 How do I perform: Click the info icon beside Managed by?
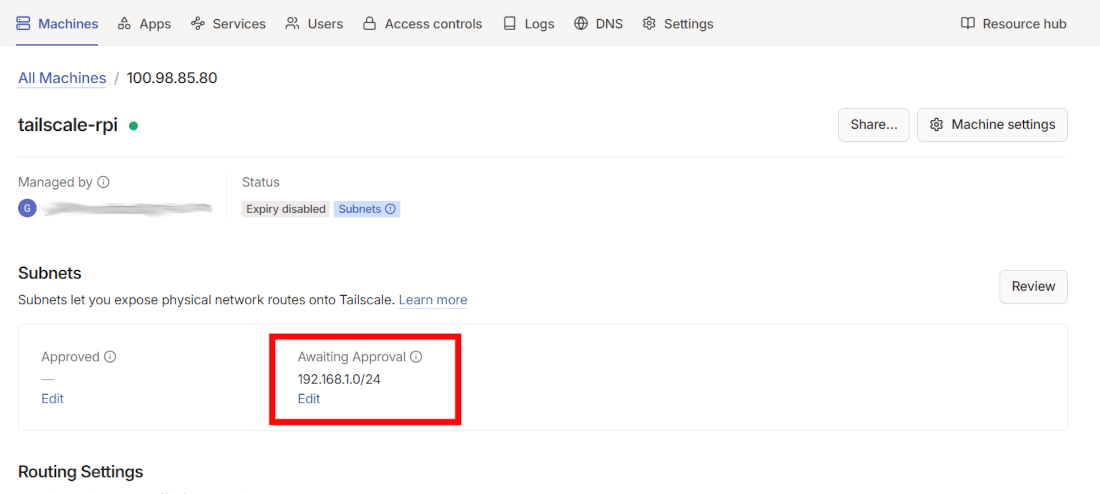pyautogui.click(x=103, y=182)
